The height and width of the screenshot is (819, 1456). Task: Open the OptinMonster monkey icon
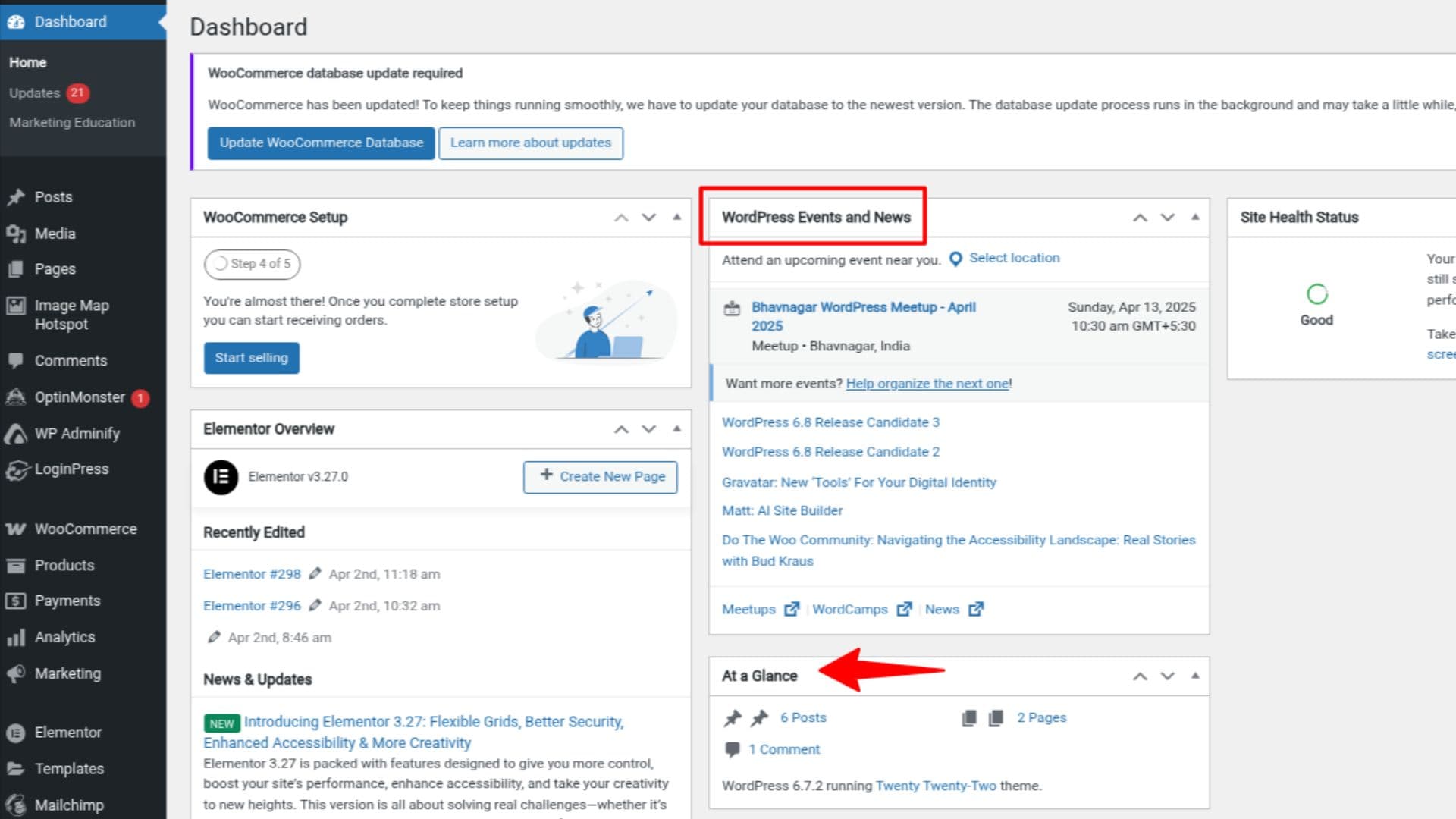pos(17,397)
